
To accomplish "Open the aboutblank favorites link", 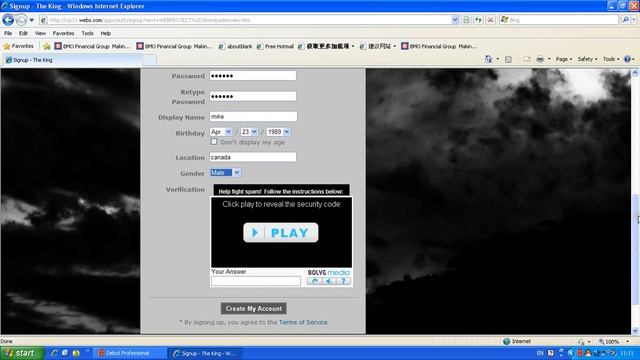I will [236, 46].
